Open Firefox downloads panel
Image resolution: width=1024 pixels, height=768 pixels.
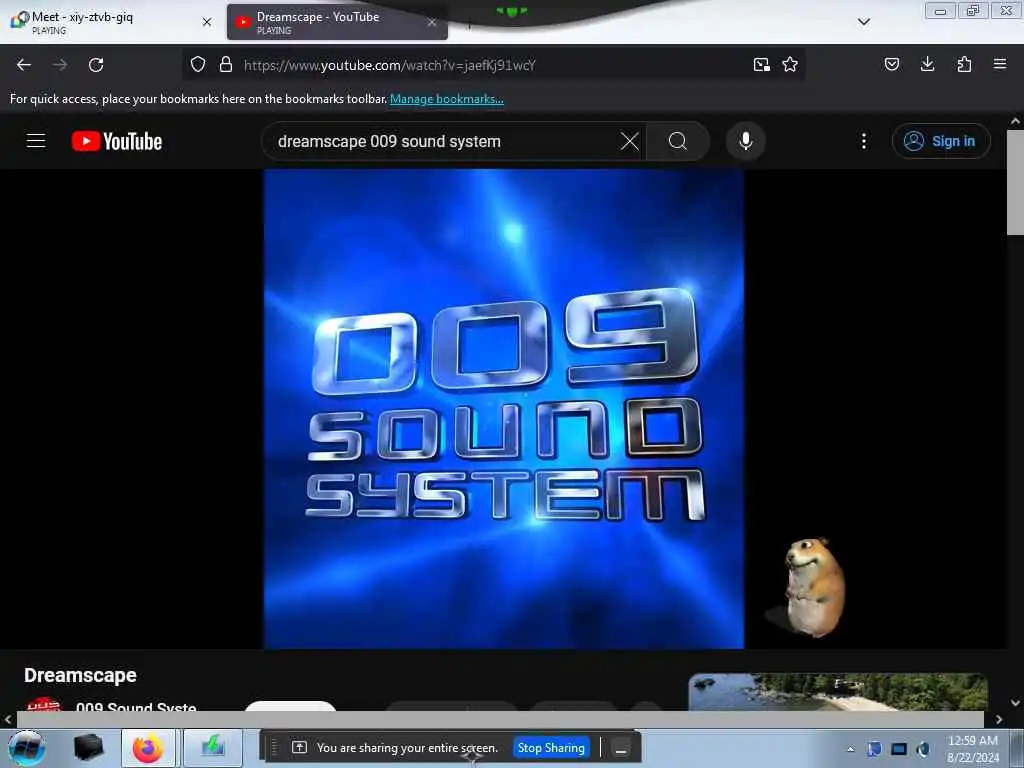tap(927, 64)
